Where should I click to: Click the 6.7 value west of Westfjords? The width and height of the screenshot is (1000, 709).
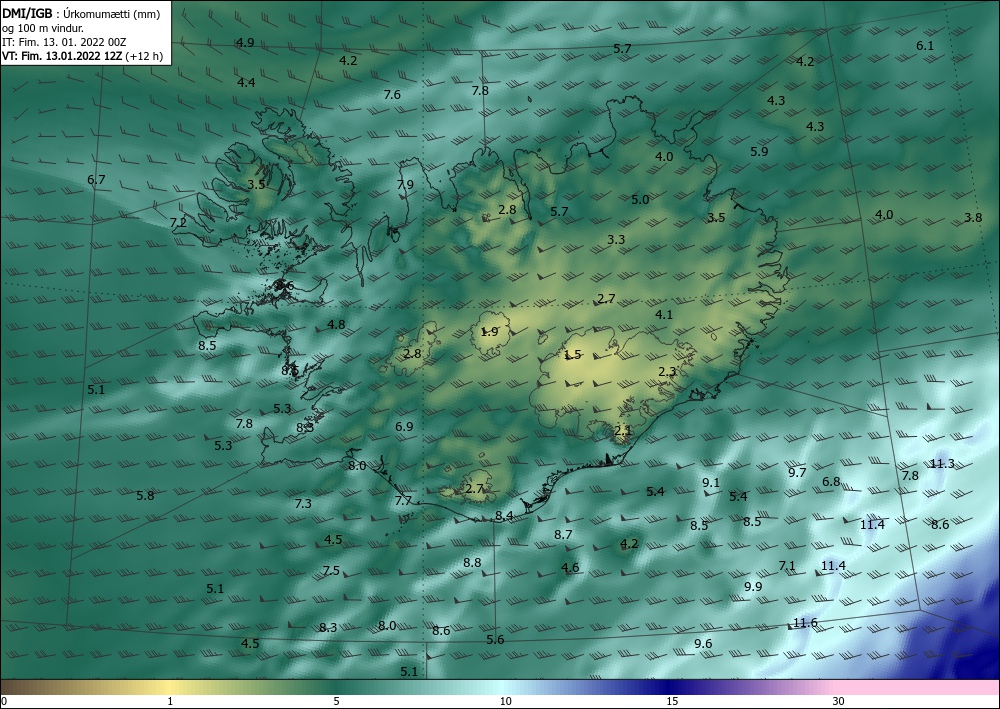pos(96,180)
